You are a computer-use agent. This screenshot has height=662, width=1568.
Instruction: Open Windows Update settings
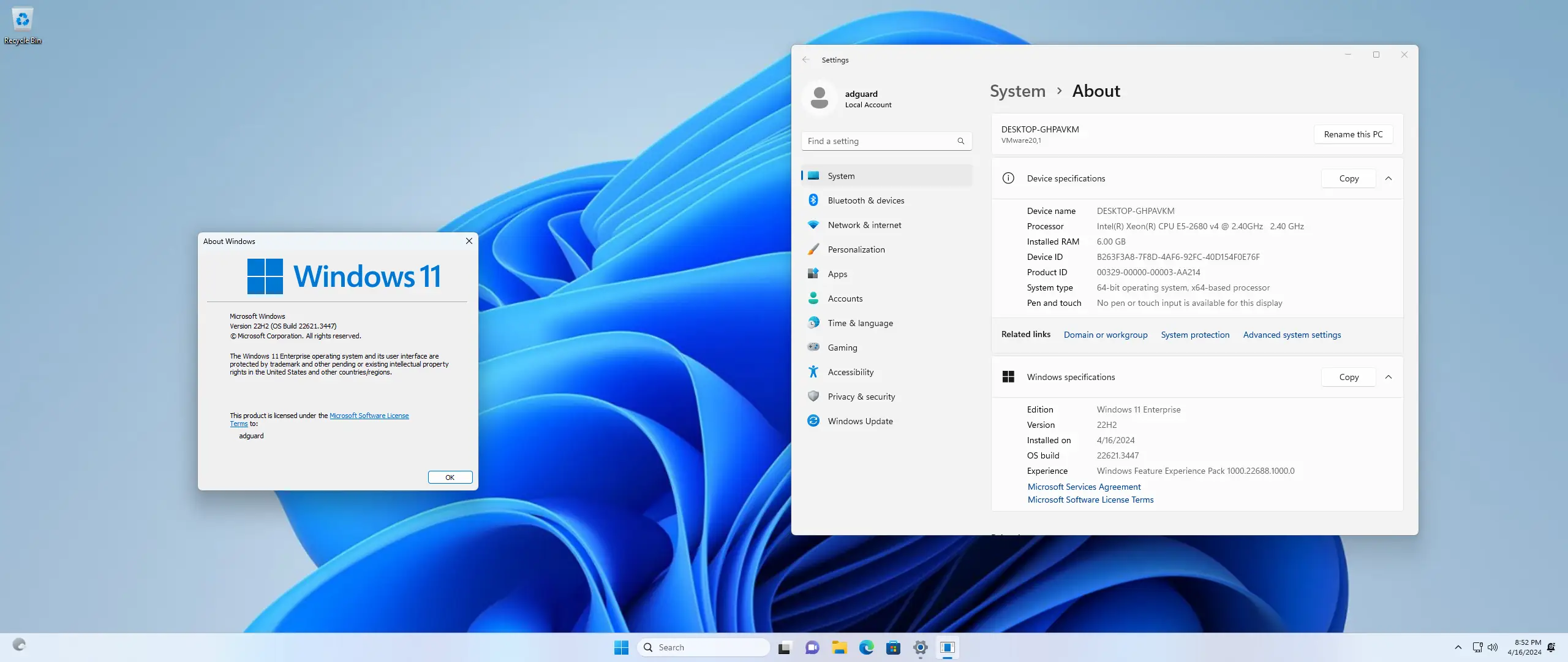pos(859,421)
